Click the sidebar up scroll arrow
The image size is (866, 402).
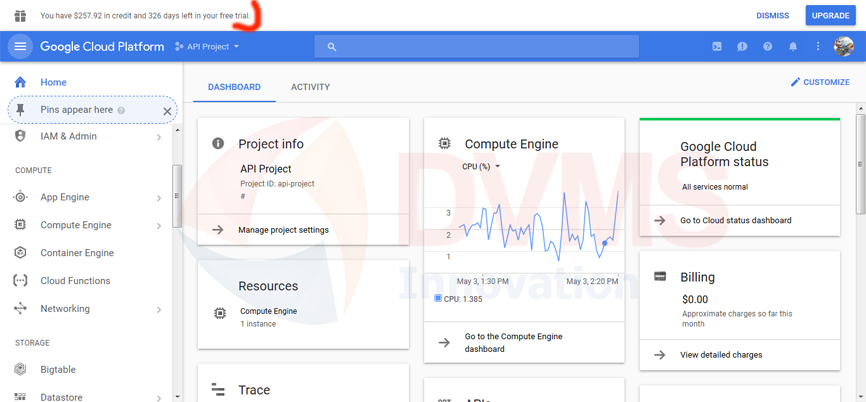177,130
